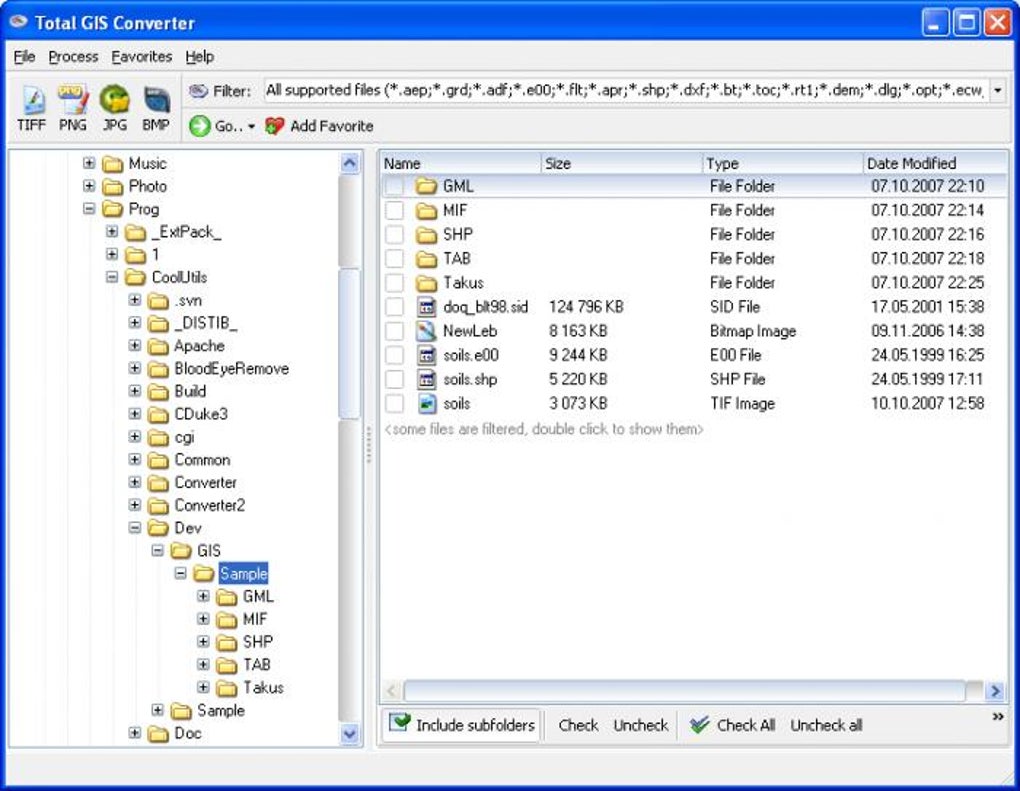Screen dimensions: 1020x791
Task: Check the box for doq_blt98.sid
Action: click(x=394, y=307)
